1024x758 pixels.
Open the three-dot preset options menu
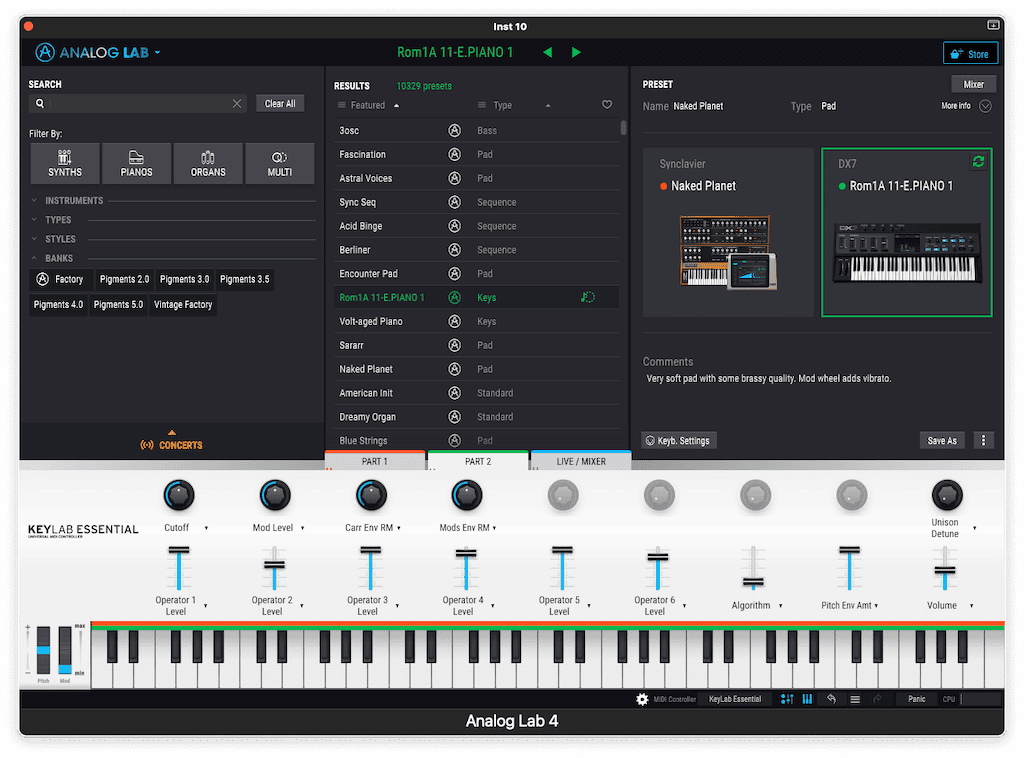[984, 441]
